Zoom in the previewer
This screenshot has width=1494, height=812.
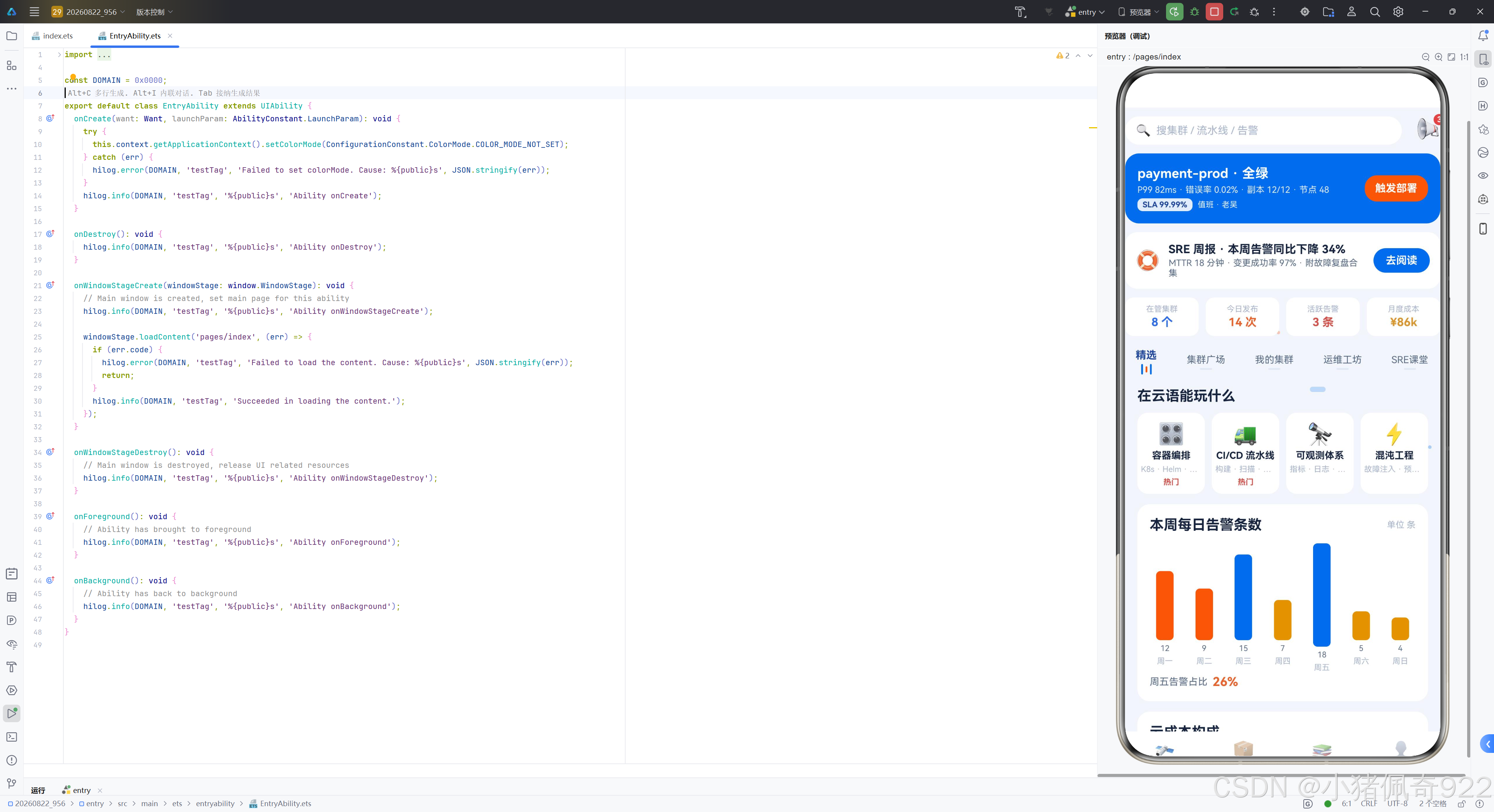pos(1438,57)
